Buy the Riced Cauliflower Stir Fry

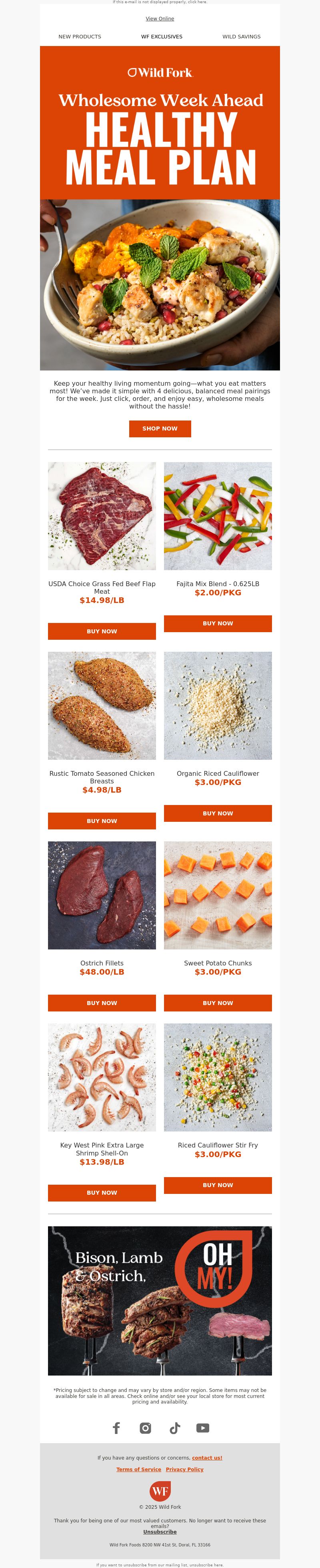pyautogui.click(x=218, y=1185)
